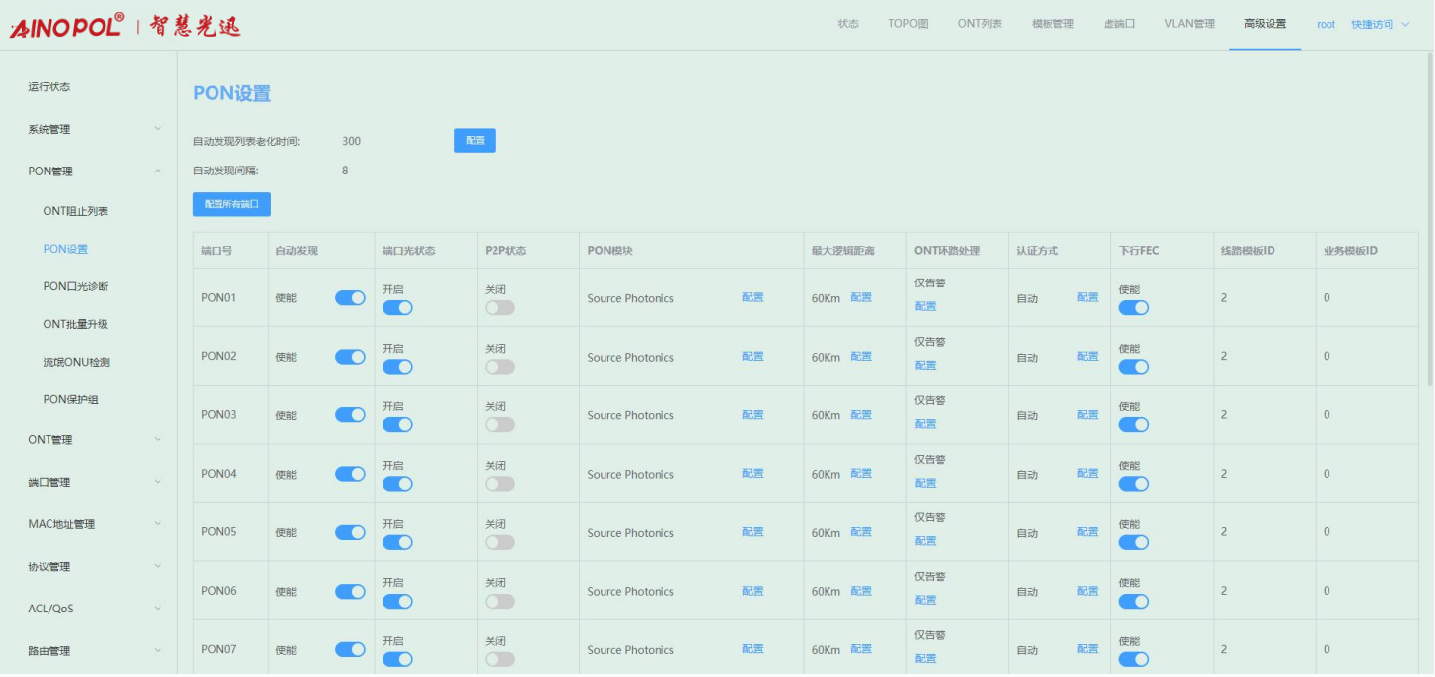Enable P2P state for PON02

coord(500,367)
